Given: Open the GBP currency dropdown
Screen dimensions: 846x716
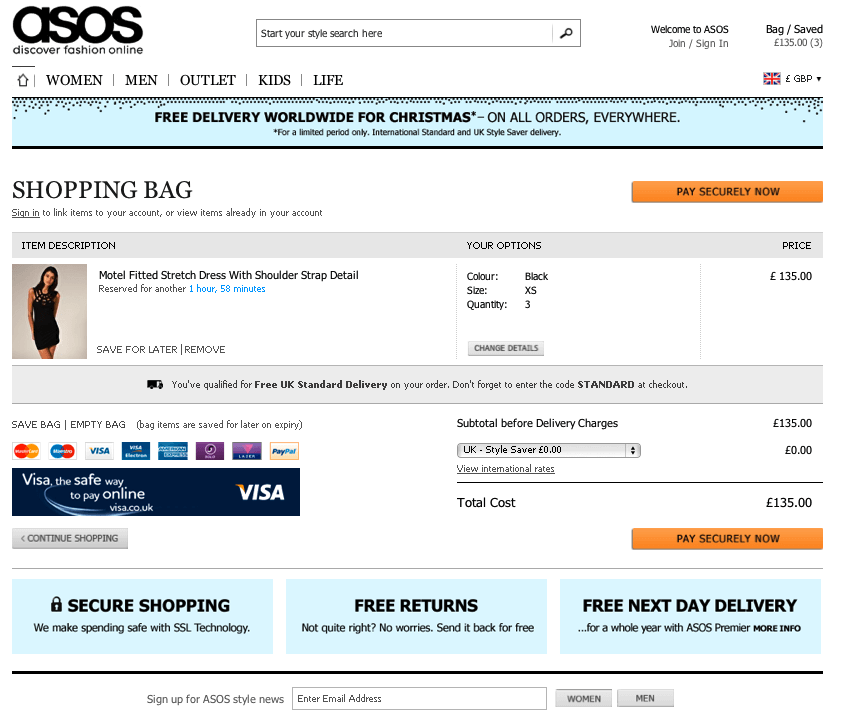Looking at the screenshot, I should 803,79.
